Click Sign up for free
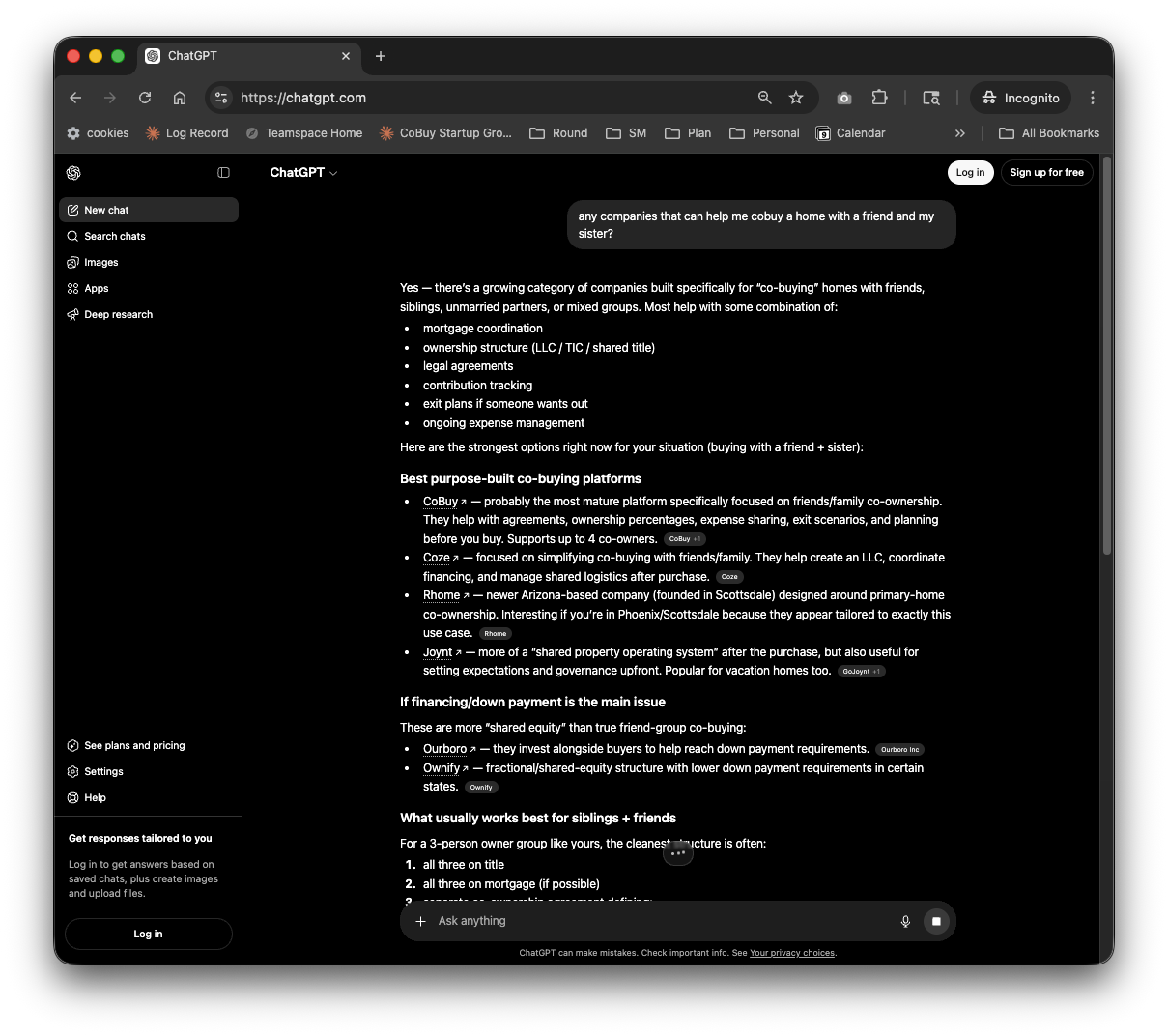Screen dimensions: 1168x1036 pos(1046,172)
